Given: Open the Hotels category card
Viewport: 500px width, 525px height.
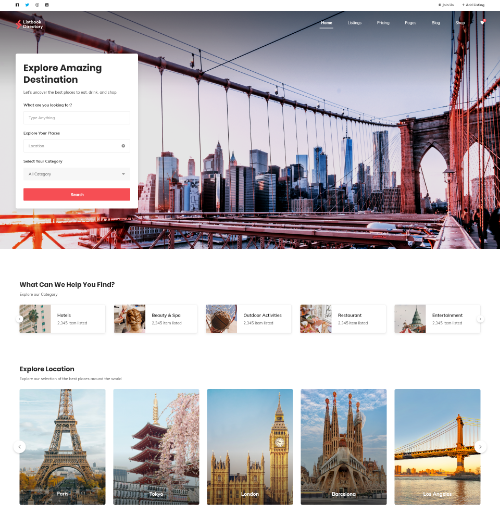Looking at the screenshot, I should pos(62,319).
